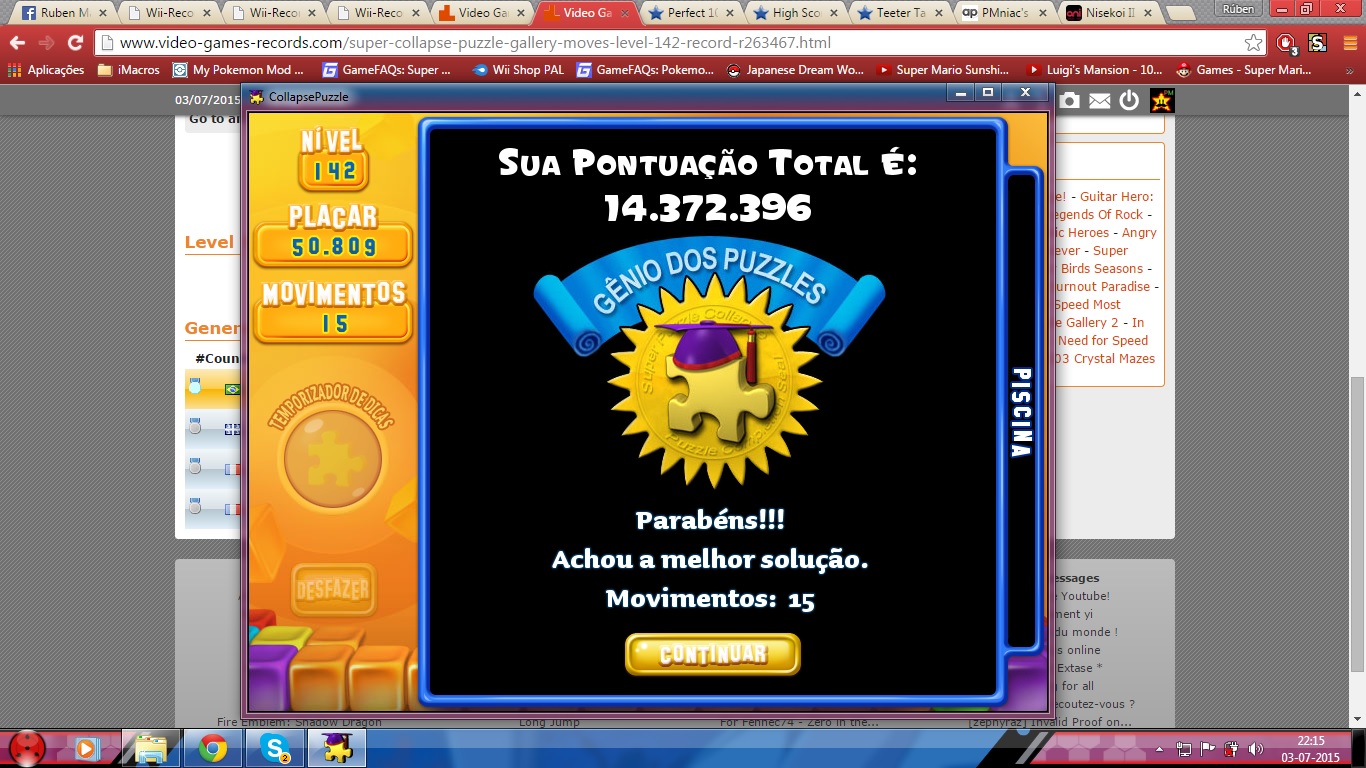Switch to the Perfect 10 tab
The height and width of the screenshot is (768, 1366).
pos(690,13)
